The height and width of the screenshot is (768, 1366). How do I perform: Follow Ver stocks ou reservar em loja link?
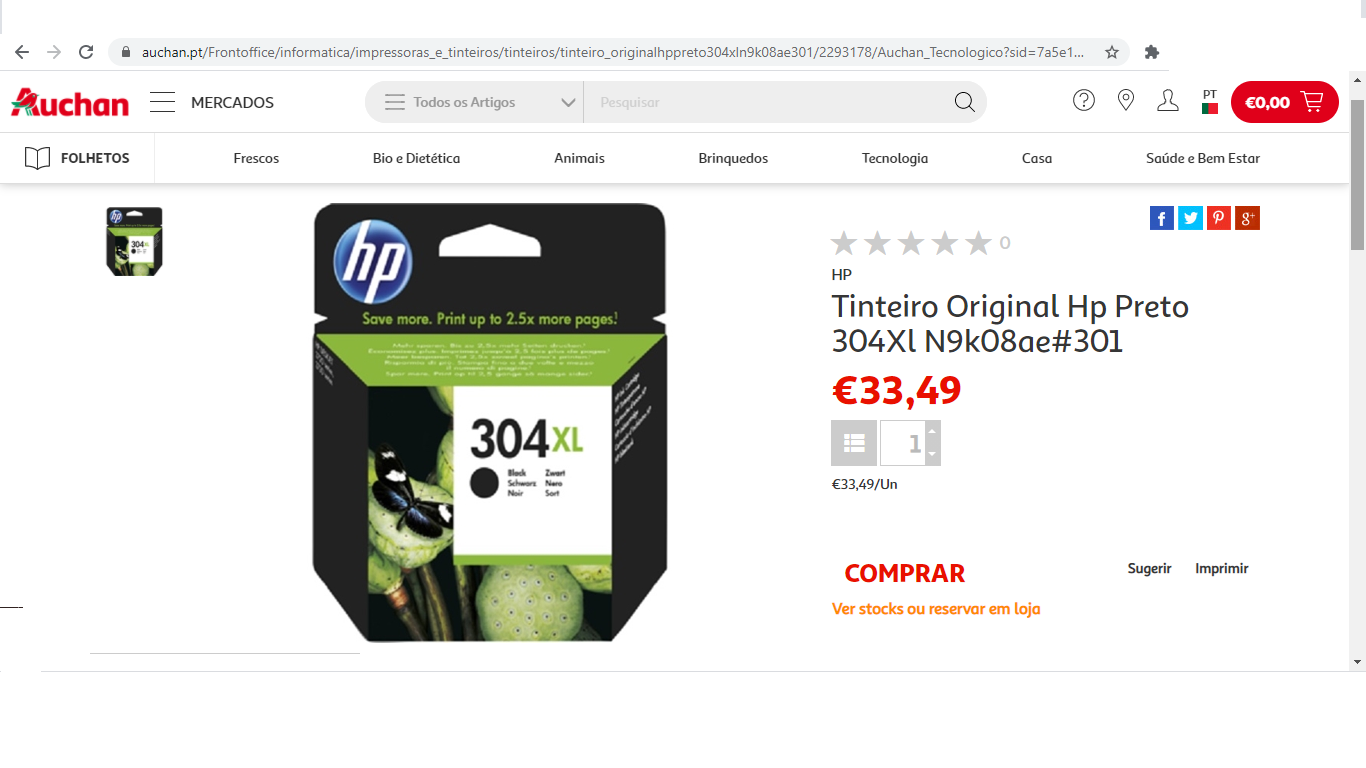pyautogui.click(x=936, y=609)
